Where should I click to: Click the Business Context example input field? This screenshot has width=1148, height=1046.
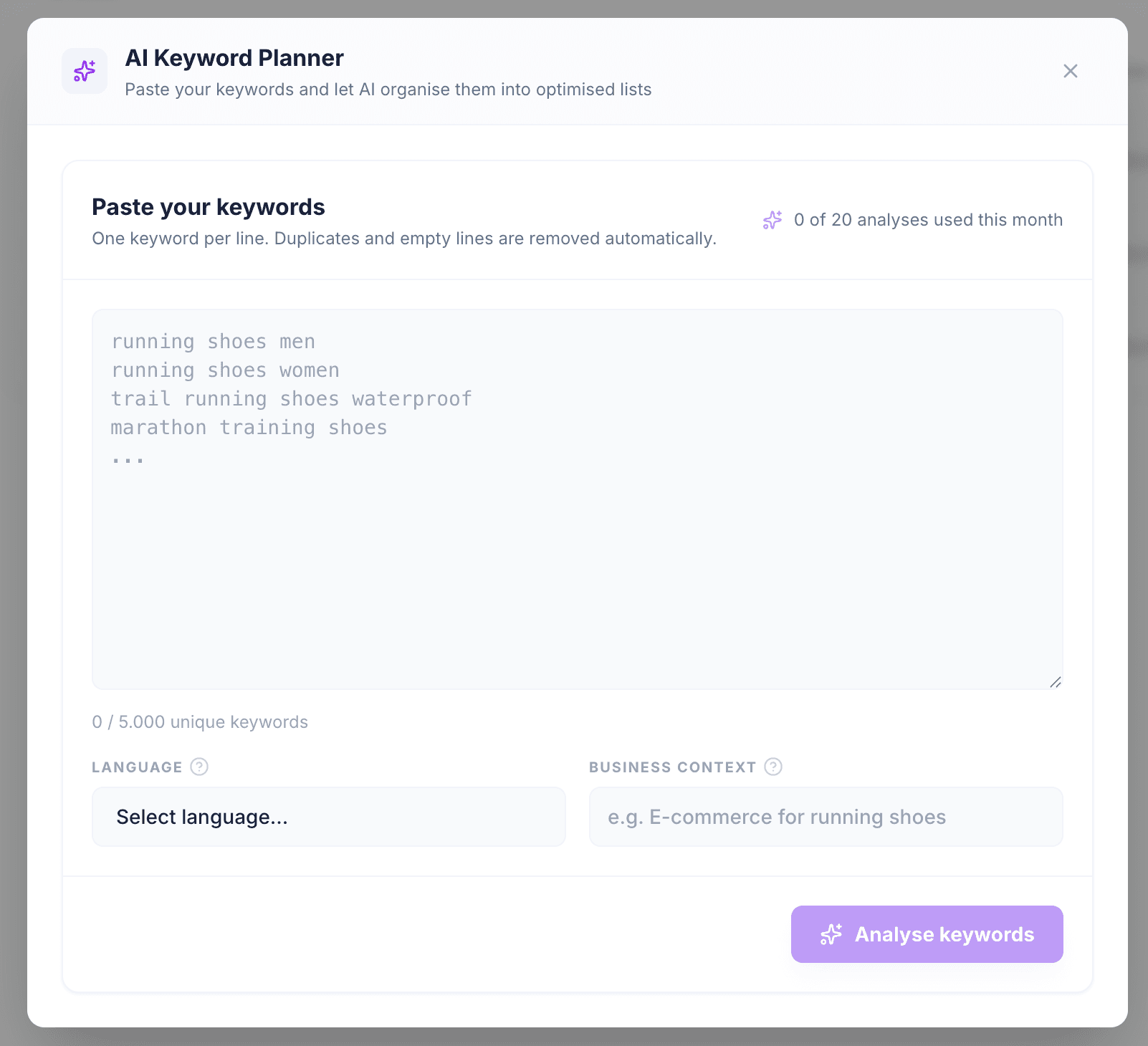826,816
